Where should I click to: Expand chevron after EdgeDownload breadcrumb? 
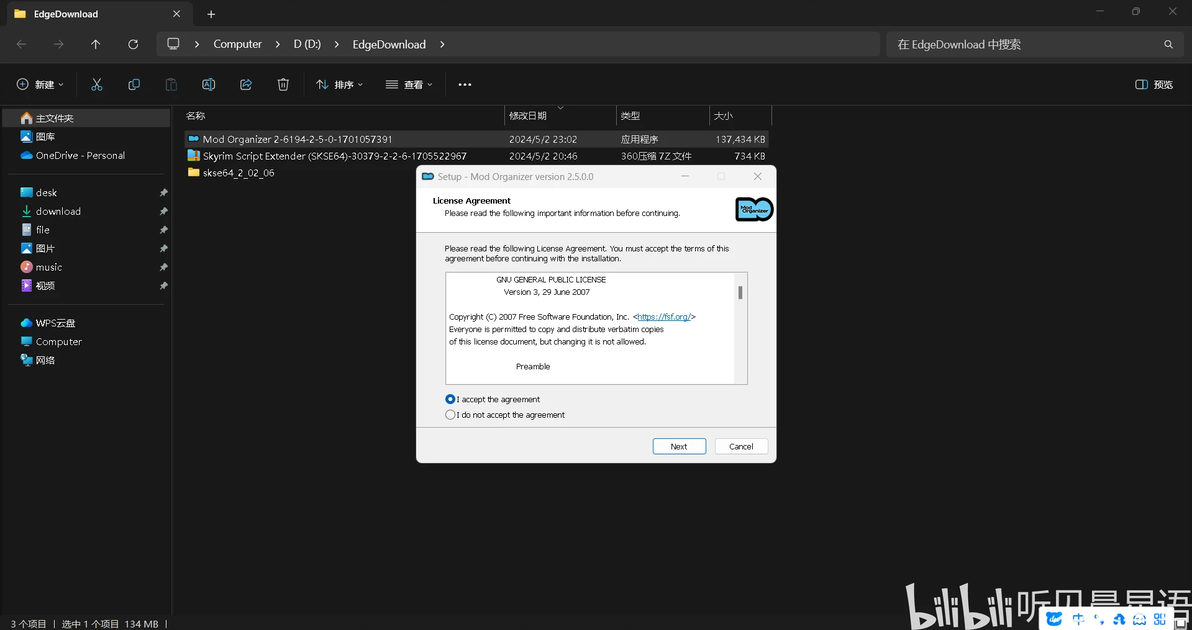(442, 44)
